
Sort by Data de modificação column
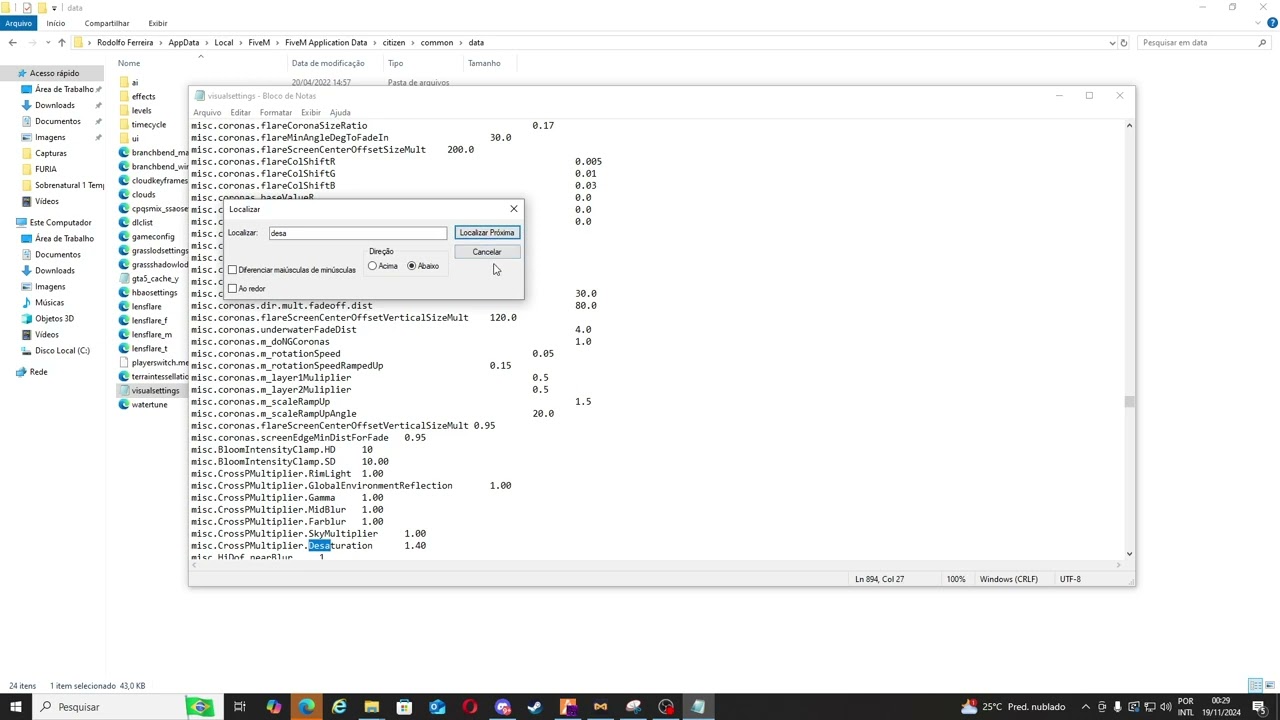[328, 63]
